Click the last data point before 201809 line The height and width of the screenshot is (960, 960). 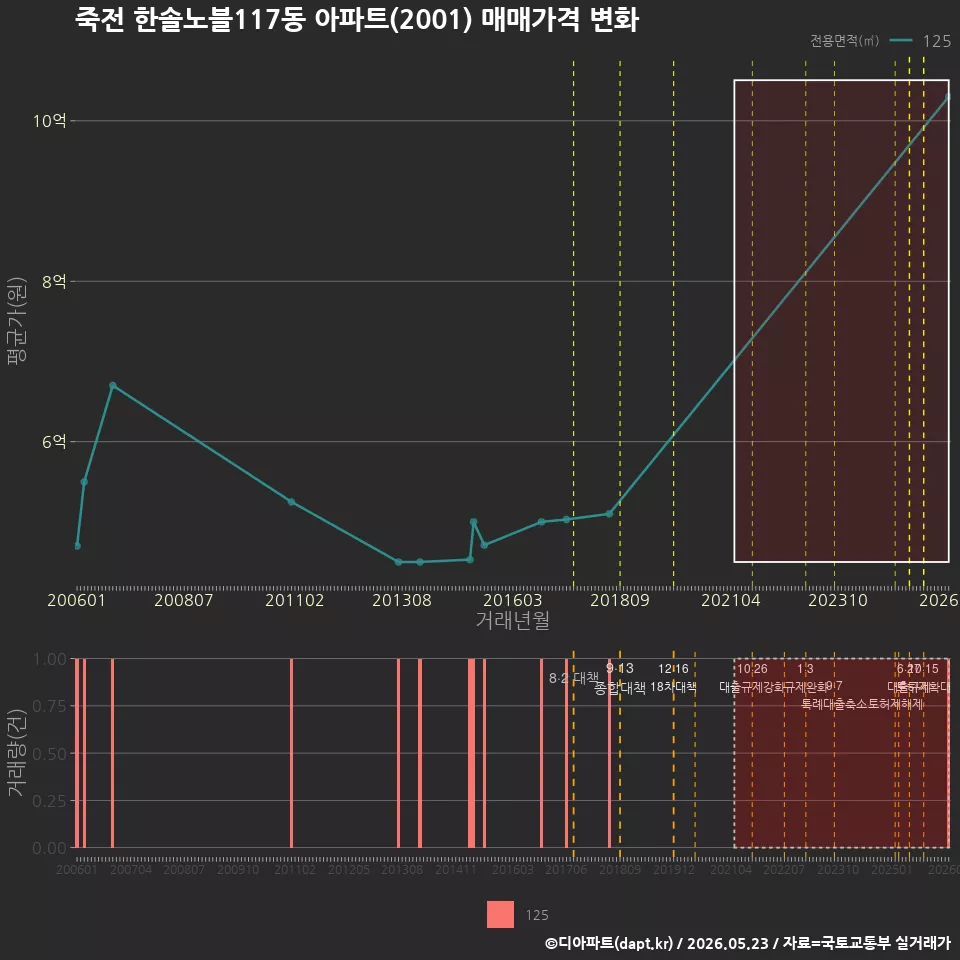[609, 514]
